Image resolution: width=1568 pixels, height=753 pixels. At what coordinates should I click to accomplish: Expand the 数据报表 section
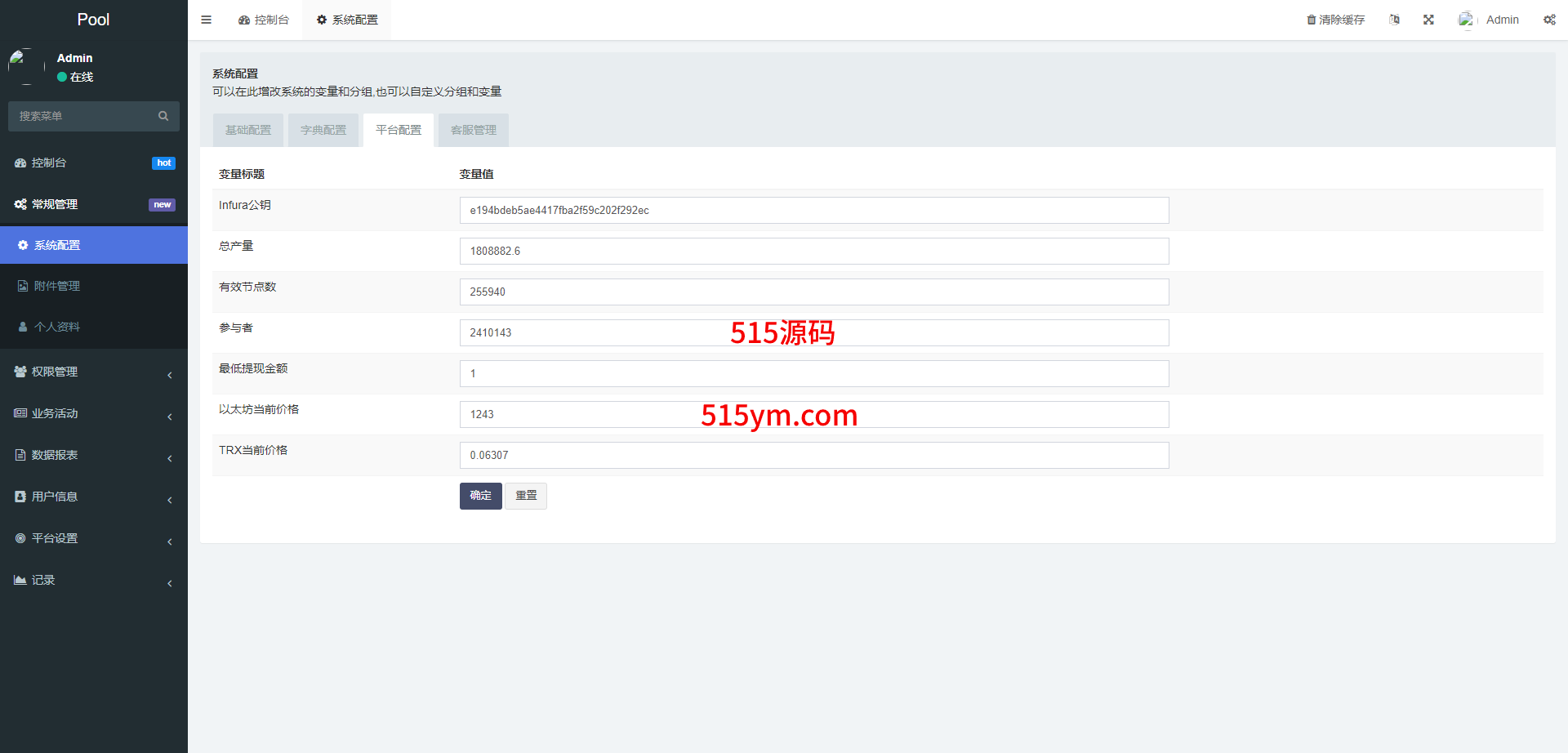pos(55,455)
